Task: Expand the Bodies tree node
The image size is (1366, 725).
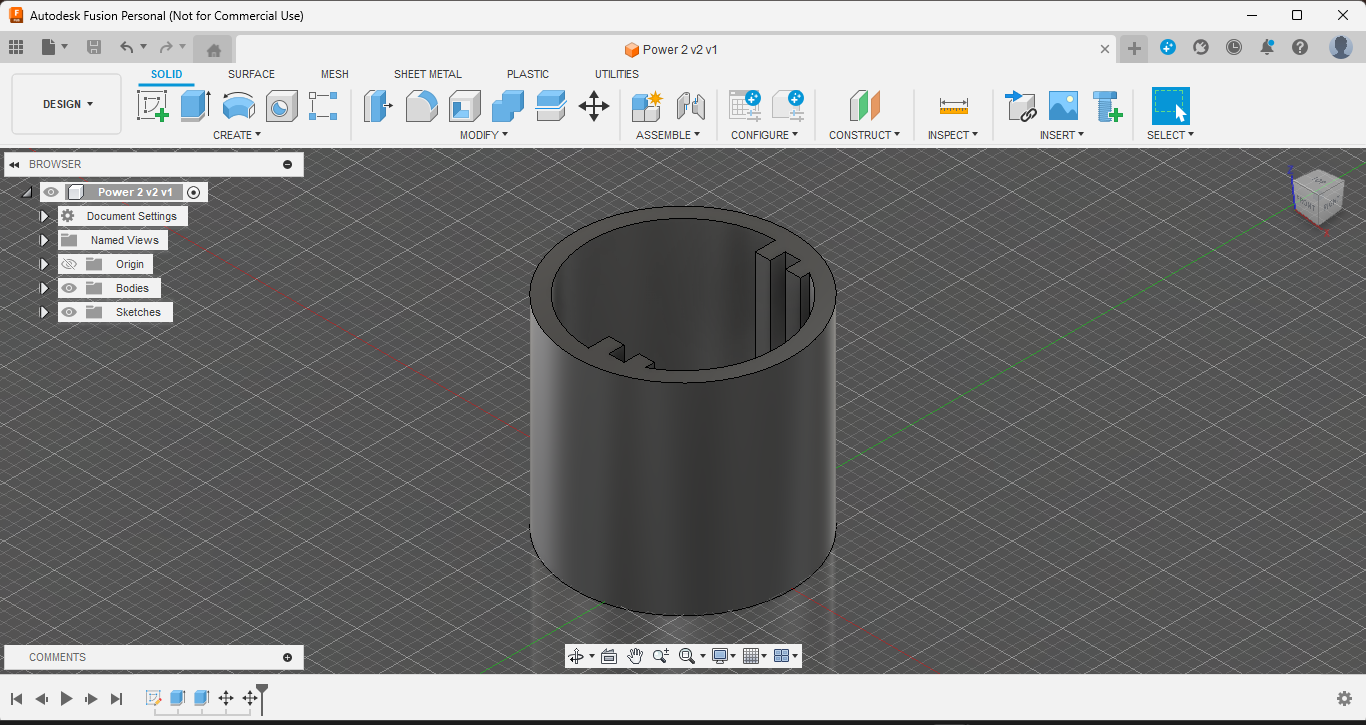Action: pos(44,288)
